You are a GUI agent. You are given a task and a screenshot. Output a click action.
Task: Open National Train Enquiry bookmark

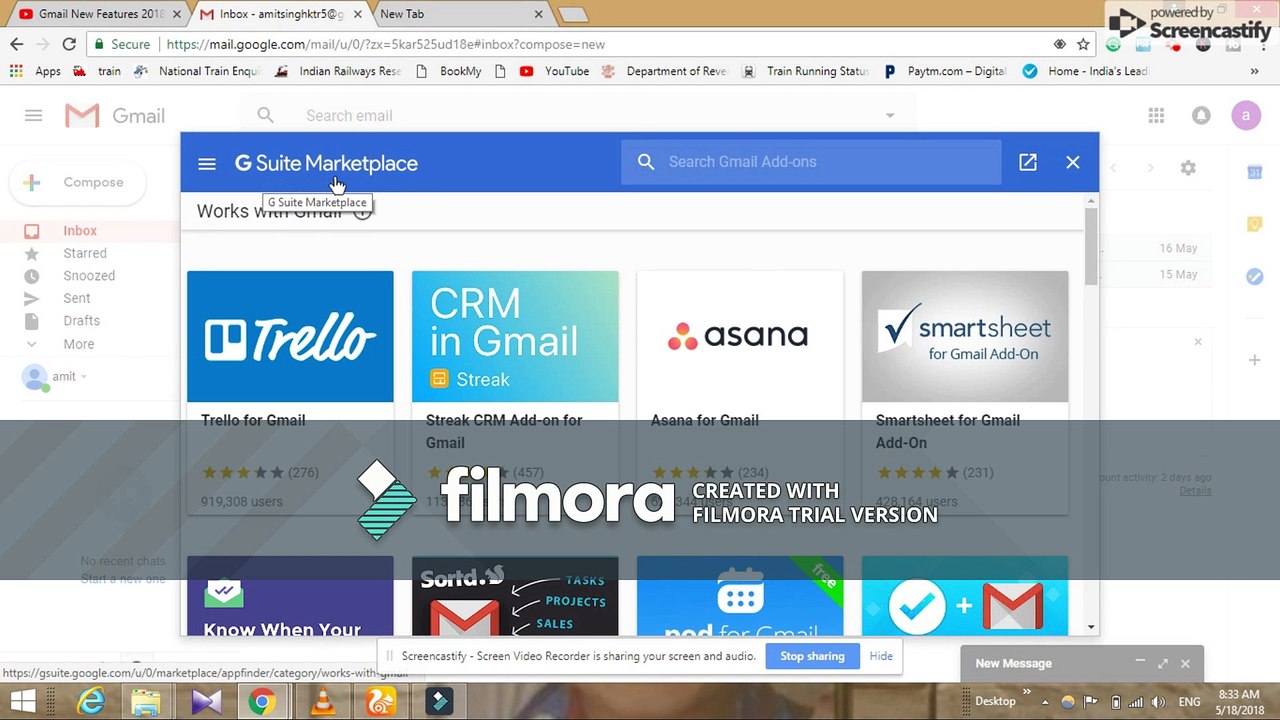click(x=197, y=71)
